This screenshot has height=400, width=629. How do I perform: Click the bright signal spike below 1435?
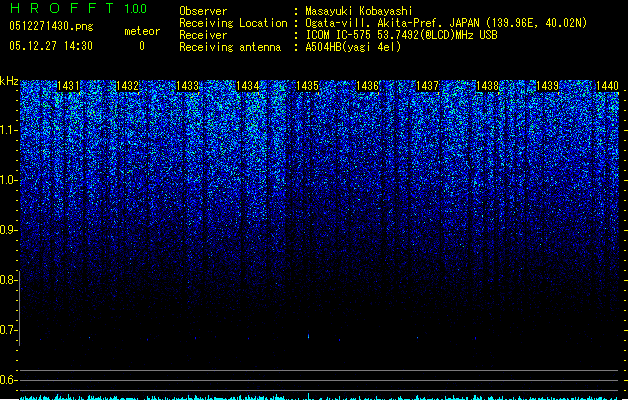pos(308,336)
